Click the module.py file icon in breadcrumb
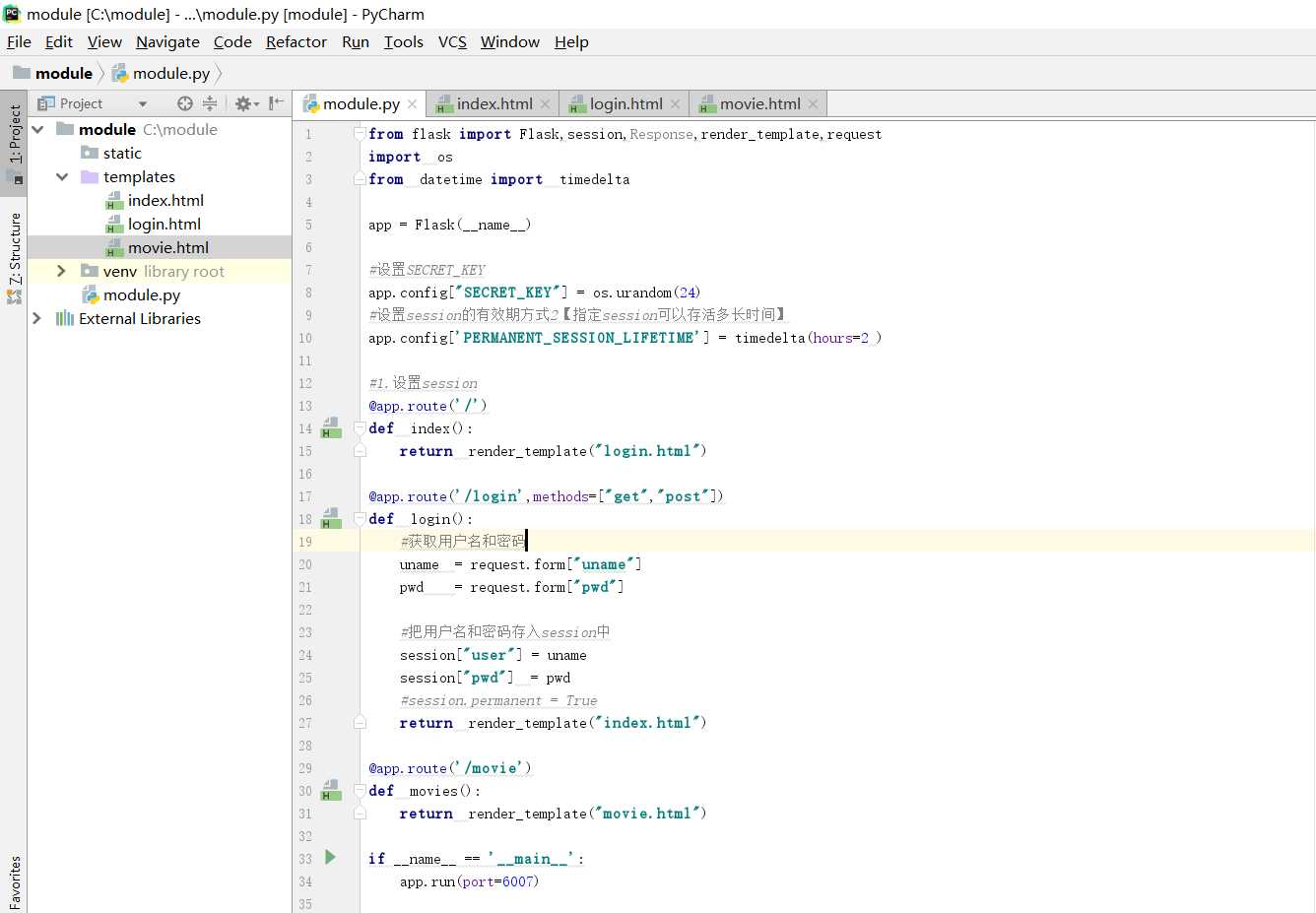This screenshot has width=1316, height=913. (120, 73)
